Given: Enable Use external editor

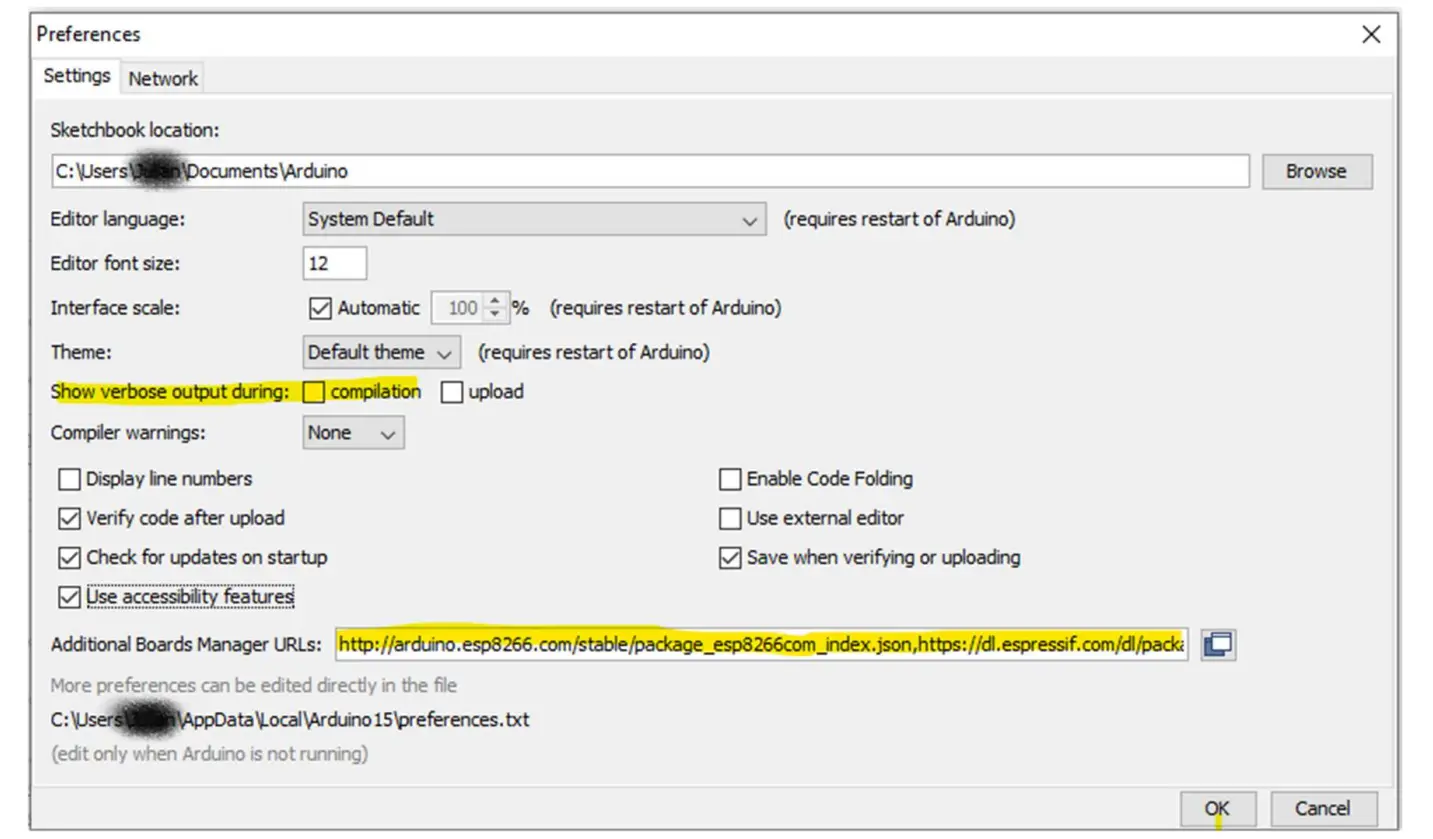Looking at the screenshot, I should tap(729, 518).
